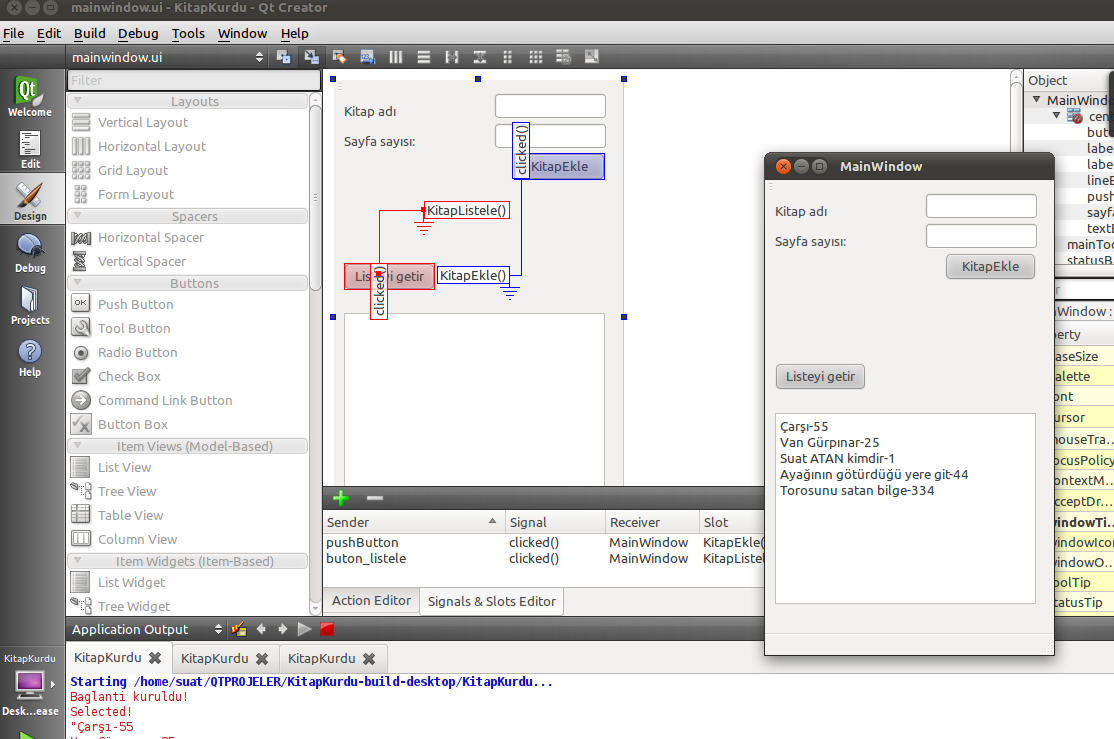Pick the Vertical Layout widget
The image size is (1114, 739).
click(143, 122)
